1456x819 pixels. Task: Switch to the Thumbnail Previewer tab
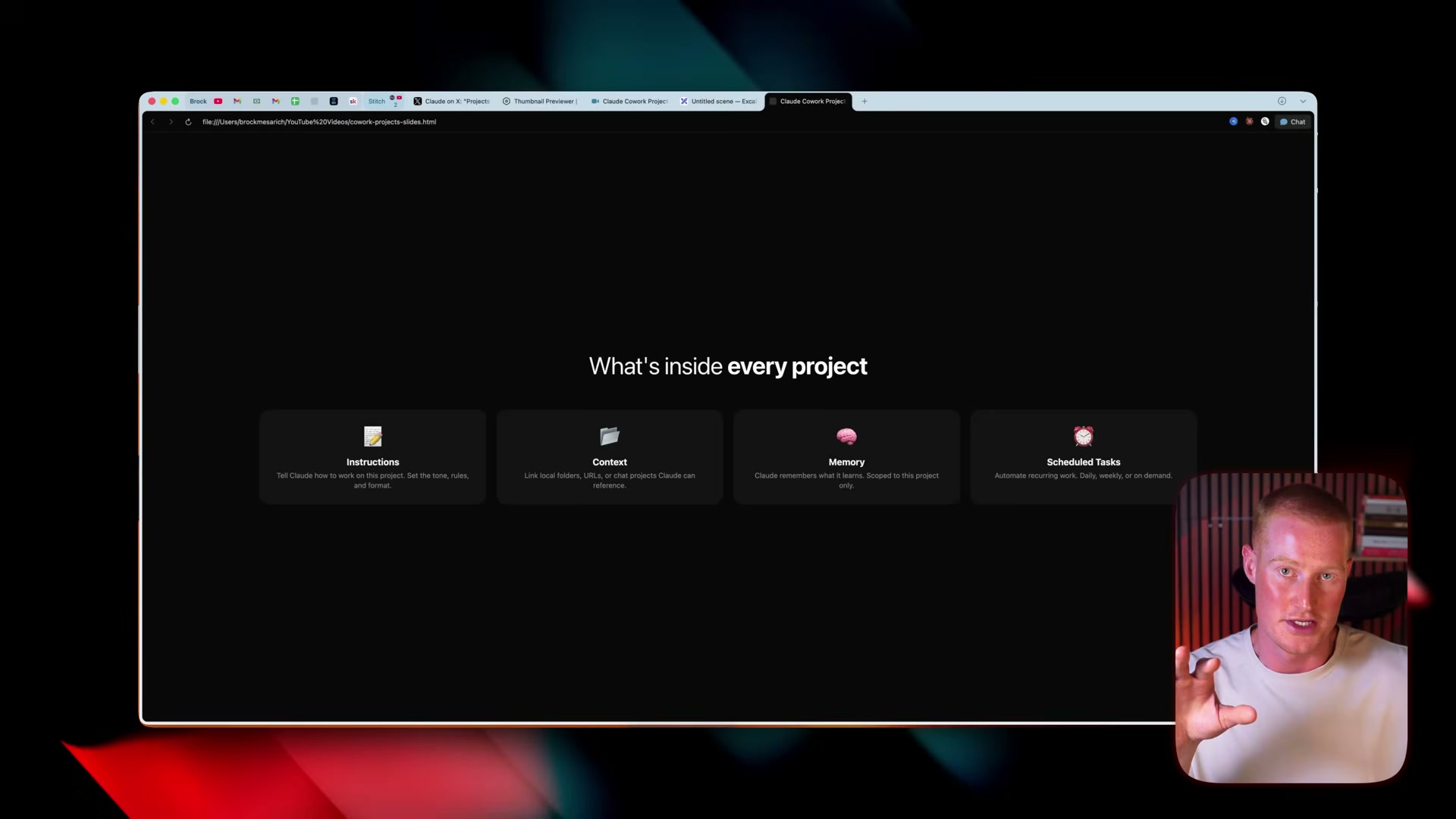tap(540, 101)
